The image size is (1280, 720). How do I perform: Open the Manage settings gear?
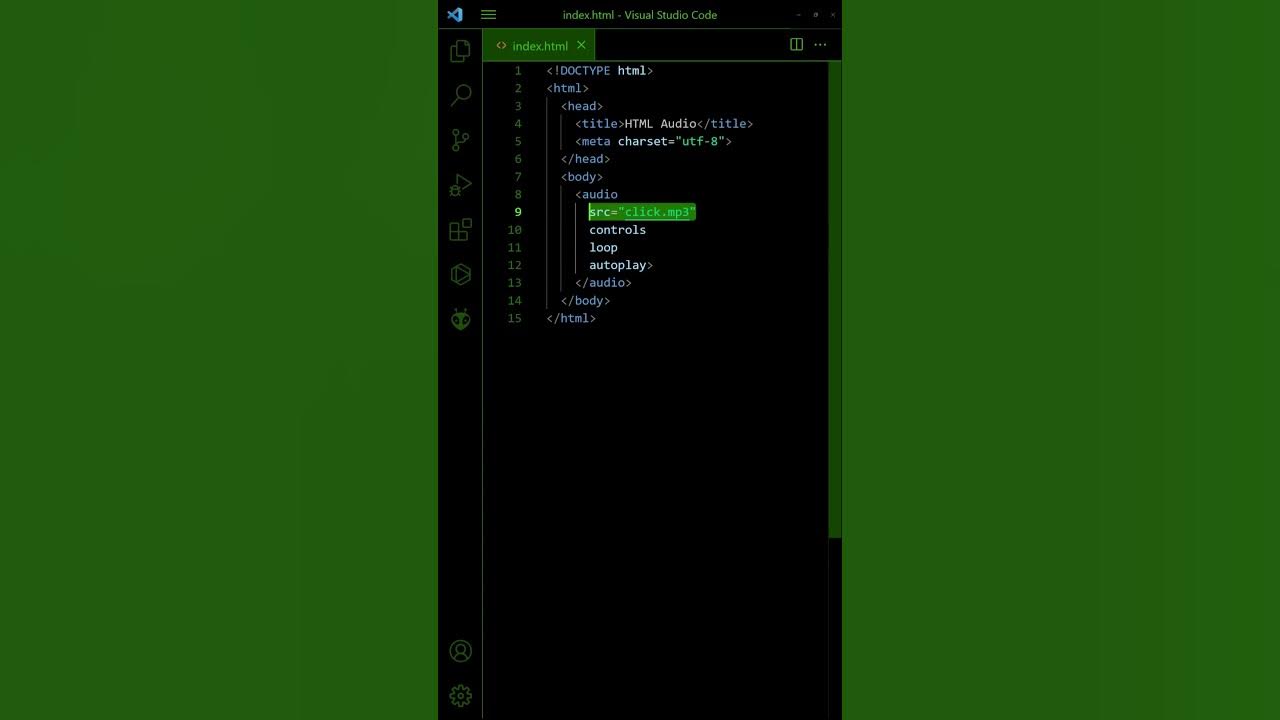coord(460,695)
